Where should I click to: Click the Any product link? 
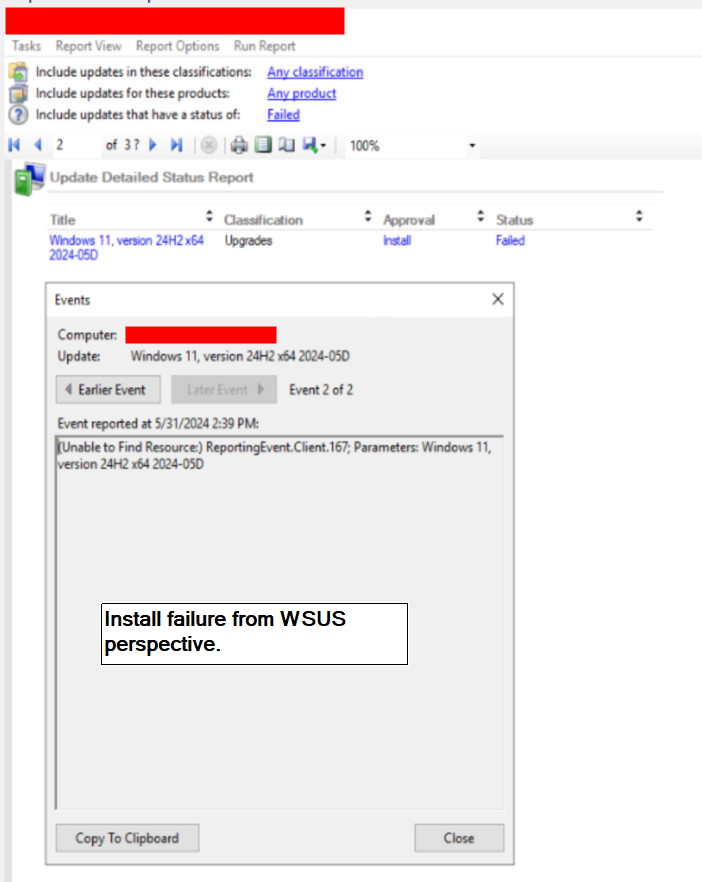(x=302, y=93)
